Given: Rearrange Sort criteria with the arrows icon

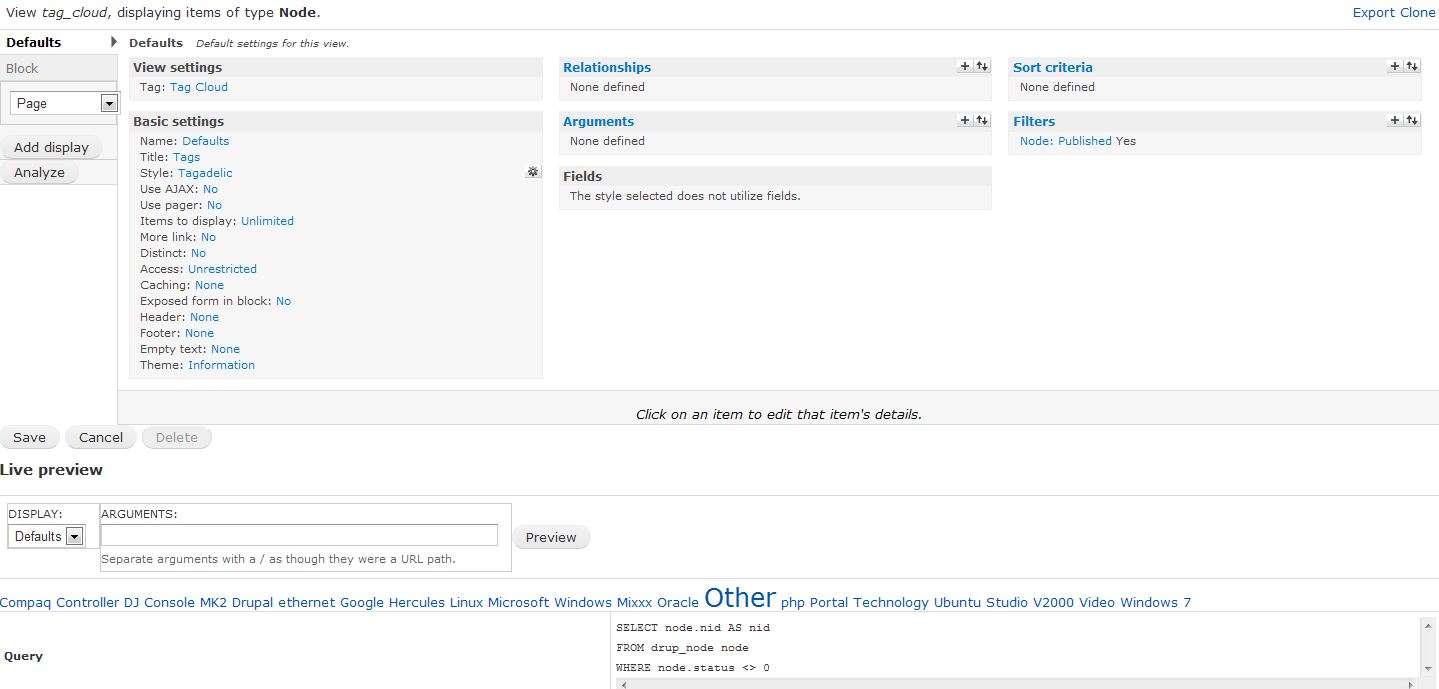Looking at the screenshot, I should click(x=1412, y=66).
